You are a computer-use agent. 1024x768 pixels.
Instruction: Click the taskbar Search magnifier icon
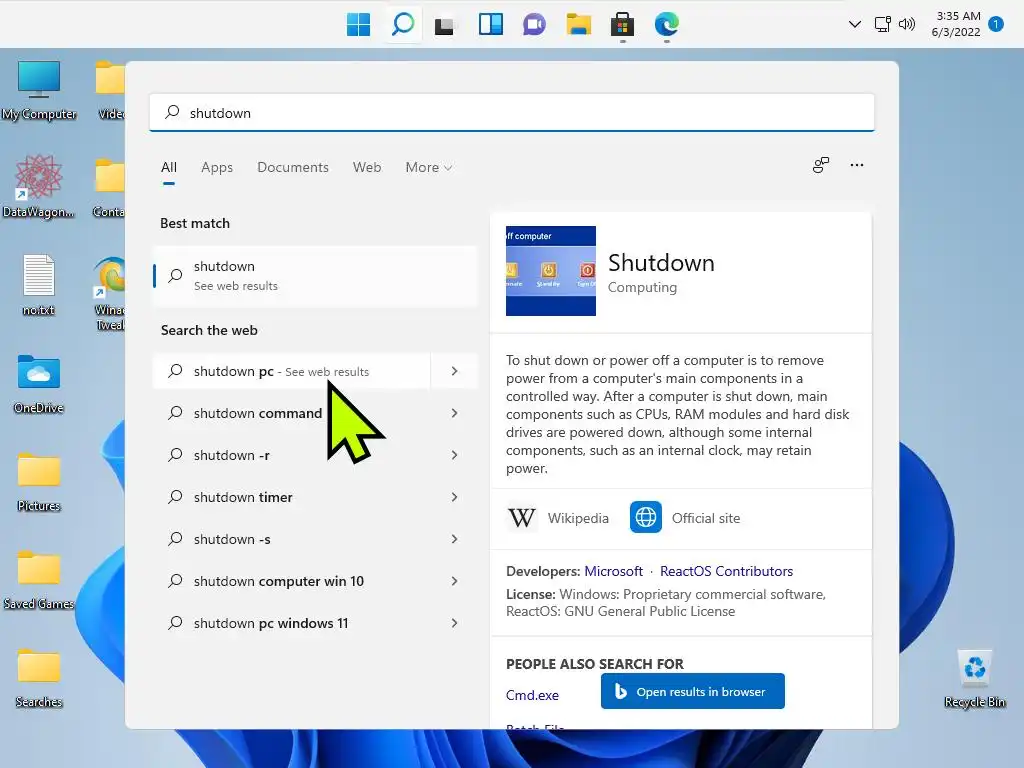[403, 25]
